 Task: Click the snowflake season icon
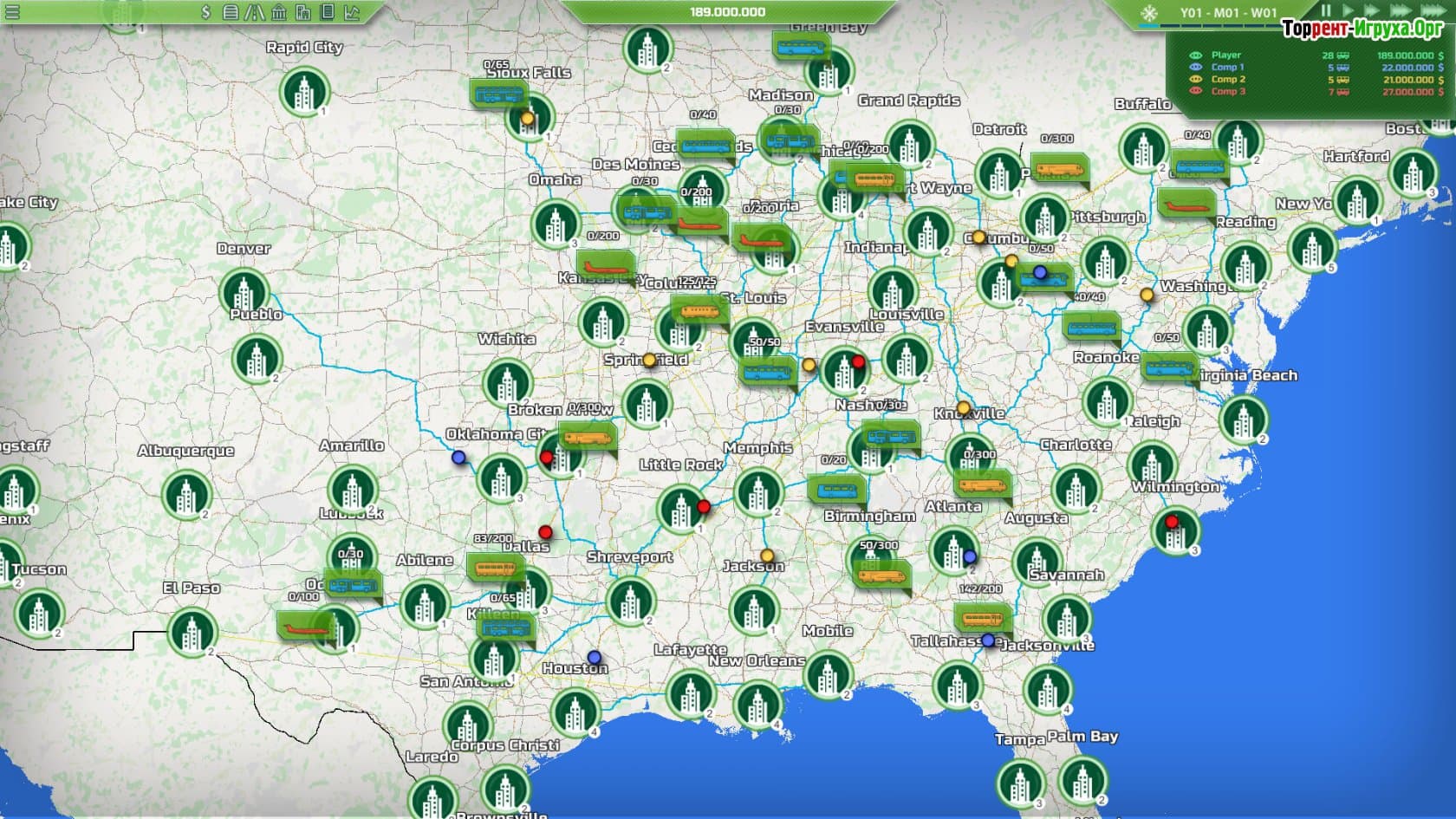(x=1148, y=13)
